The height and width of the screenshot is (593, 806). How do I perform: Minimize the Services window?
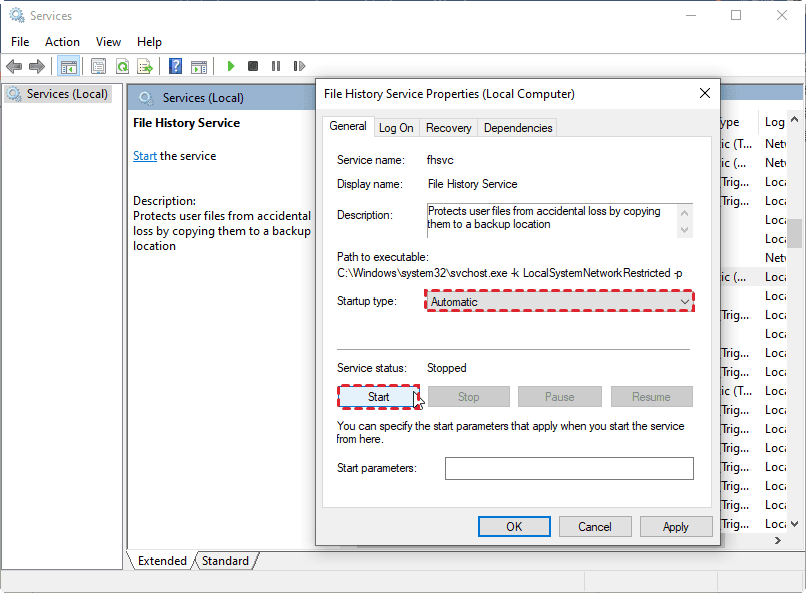pos(691,15)
